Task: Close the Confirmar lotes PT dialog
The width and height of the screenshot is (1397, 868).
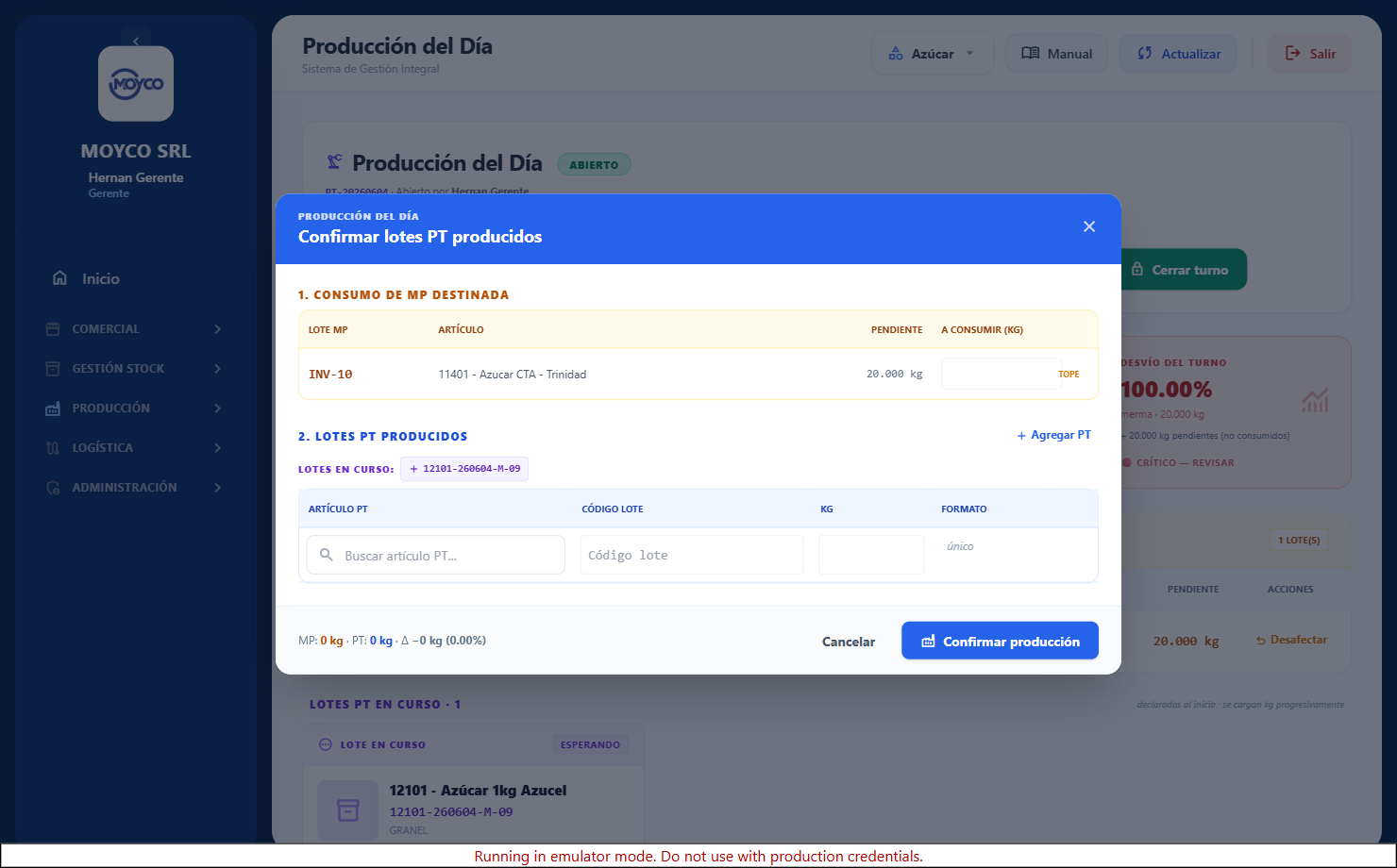Action: click(1089, 226)
